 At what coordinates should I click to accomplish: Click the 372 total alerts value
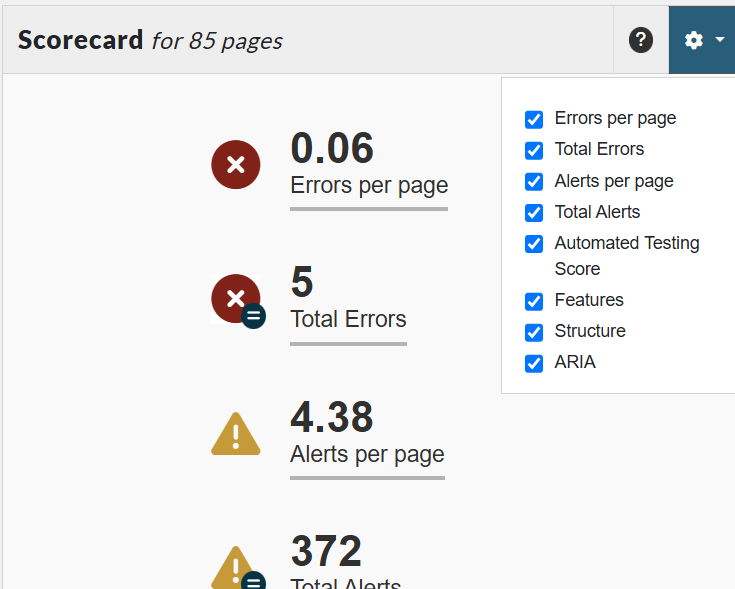point(326,551)
